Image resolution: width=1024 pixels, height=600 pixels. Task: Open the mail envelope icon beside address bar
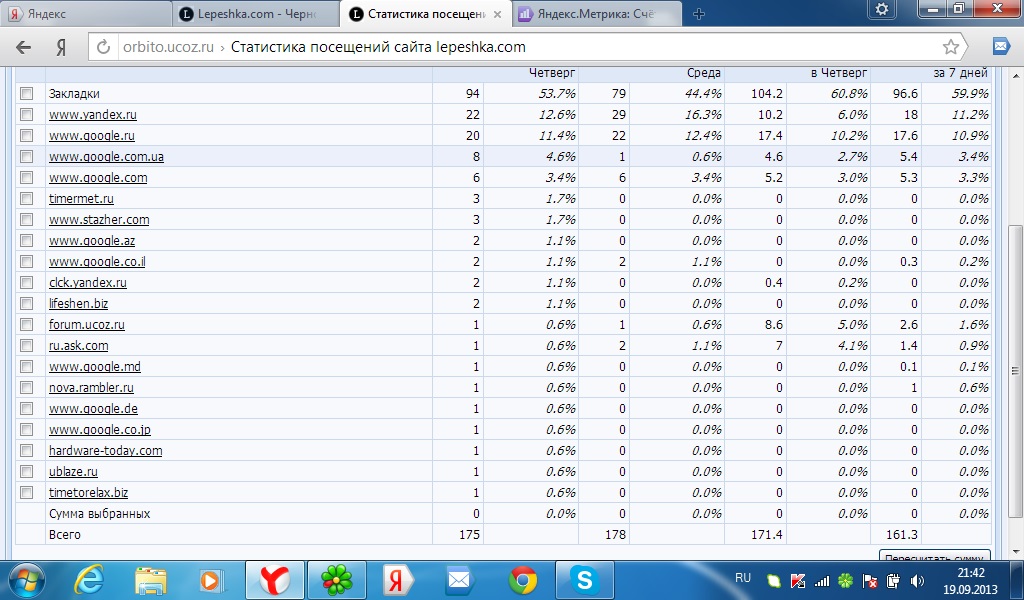click(x=1001, y=46)
